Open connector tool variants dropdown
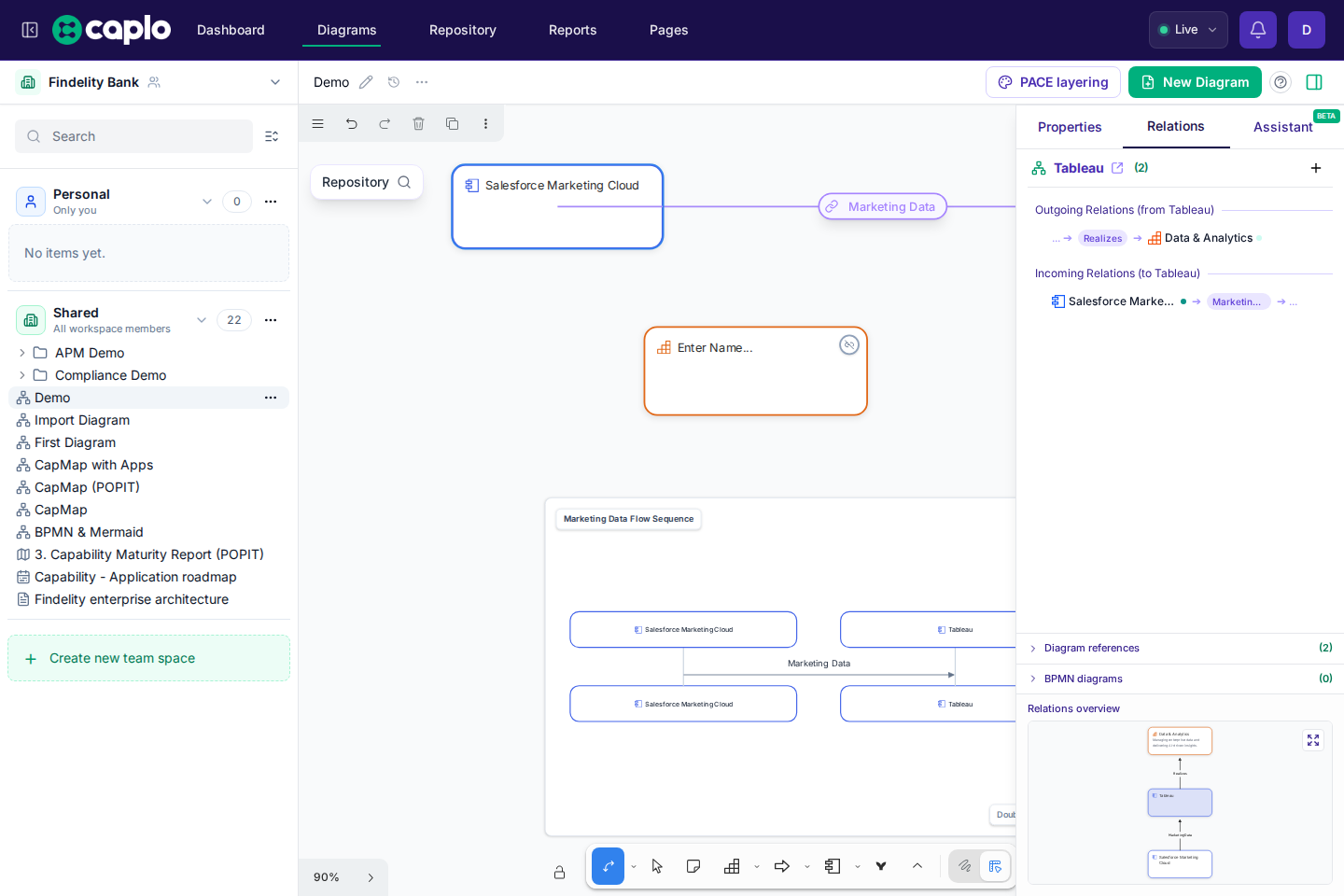This screenshot has width=1344, height=896. click(x=634, y=867)
